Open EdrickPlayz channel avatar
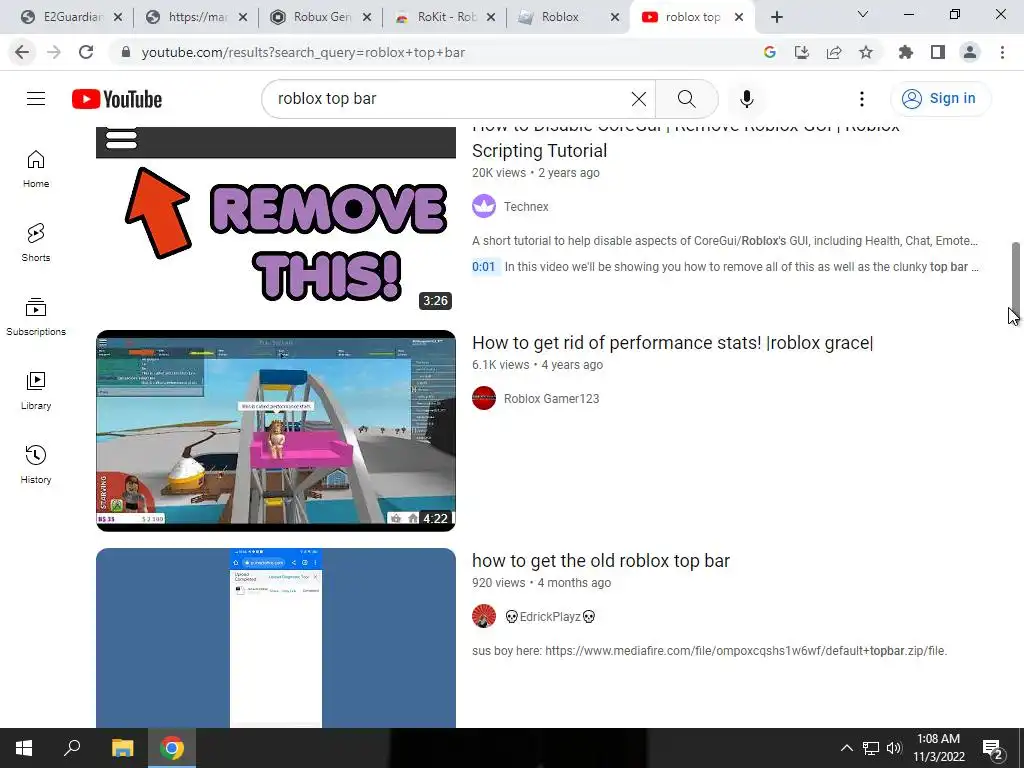The height and width of the screenshot is (768, 1024). coord(484,616)
